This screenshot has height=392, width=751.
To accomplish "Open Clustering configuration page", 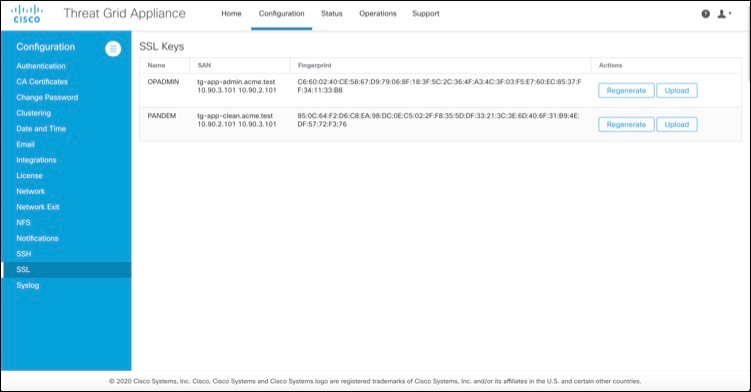I will tap(34, 113).
